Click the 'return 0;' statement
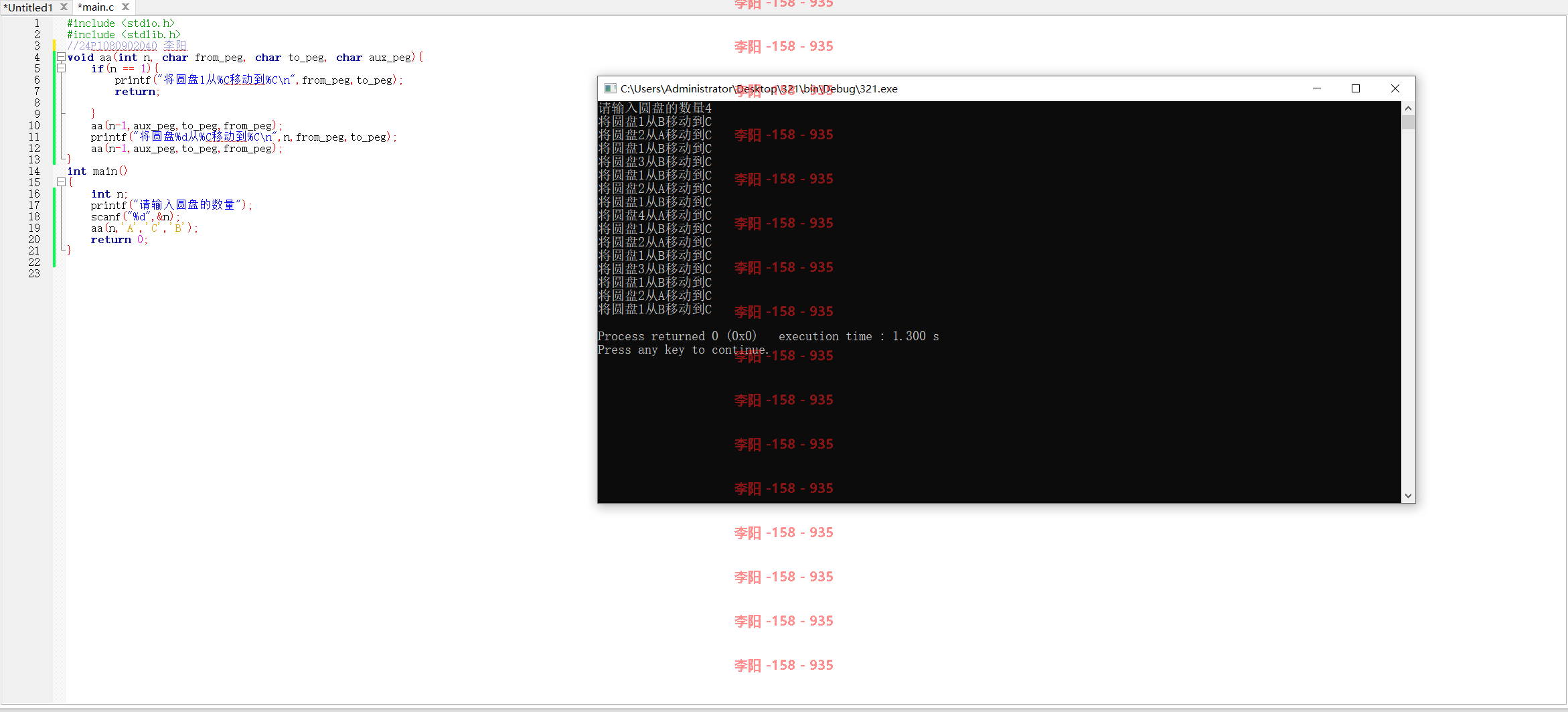 [119, 240]
